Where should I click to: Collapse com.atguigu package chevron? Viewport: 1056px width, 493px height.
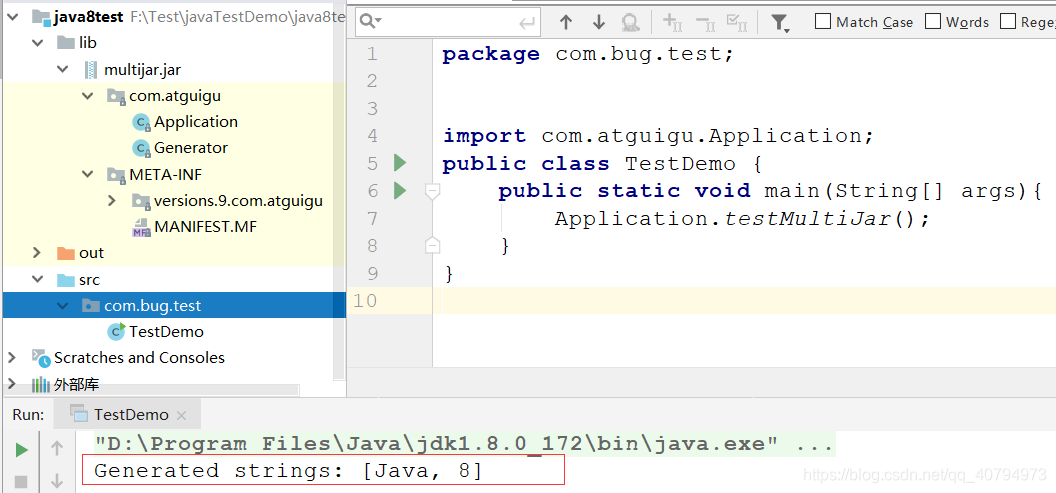point(87,96)
